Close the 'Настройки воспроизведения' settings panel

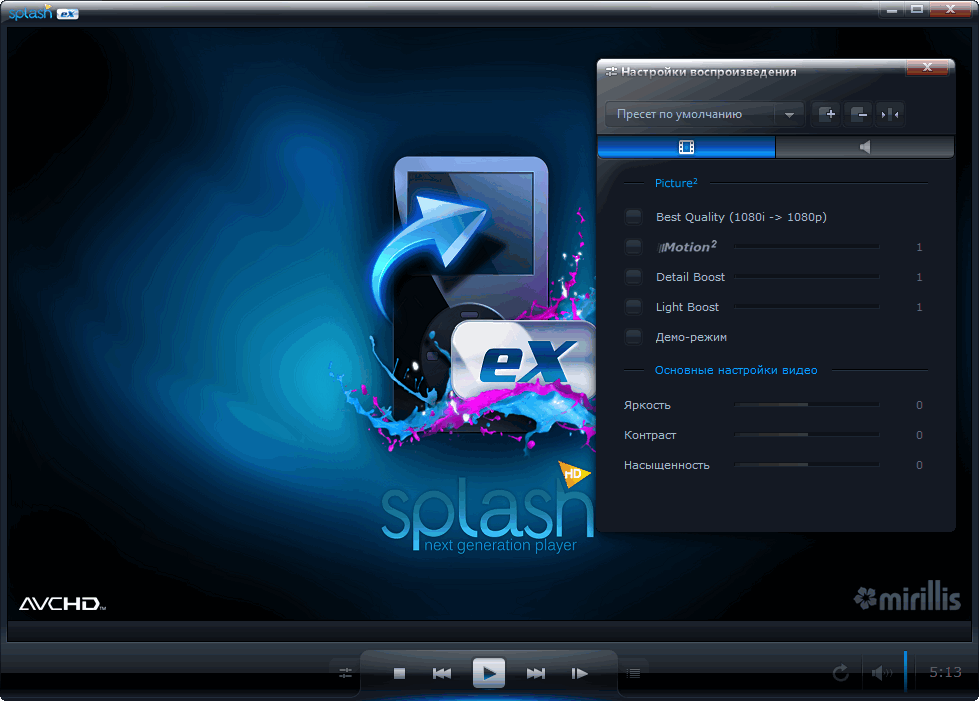[927, 67]
